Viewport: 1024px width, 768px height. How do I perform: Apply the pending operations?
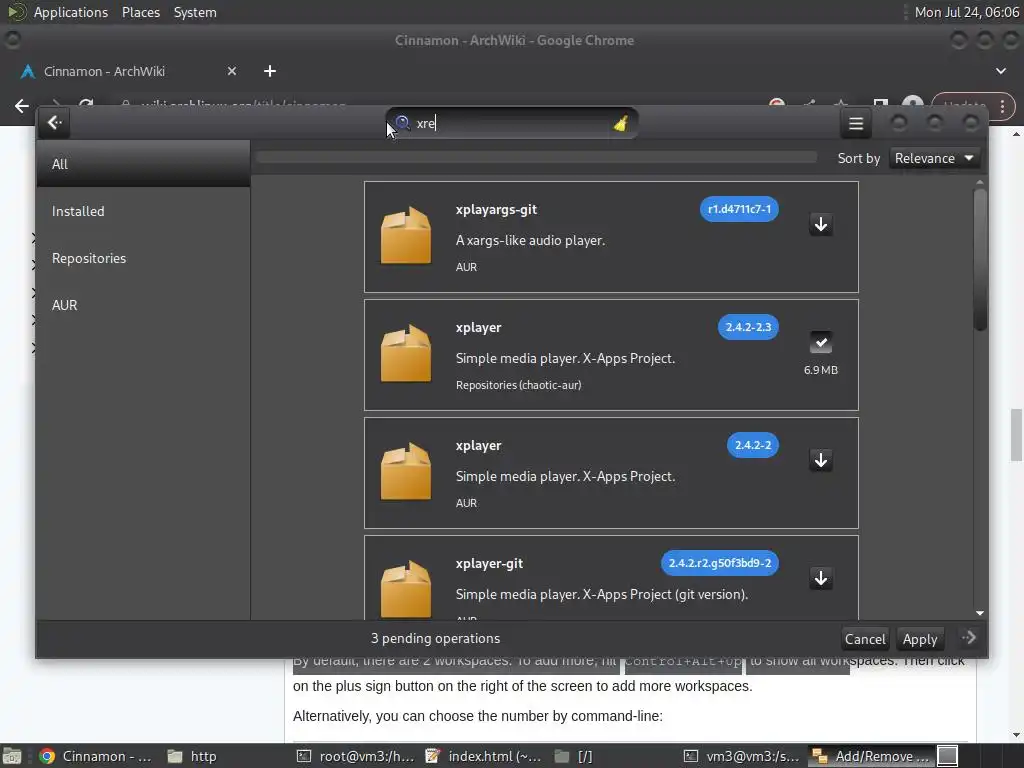click(920, 639)
